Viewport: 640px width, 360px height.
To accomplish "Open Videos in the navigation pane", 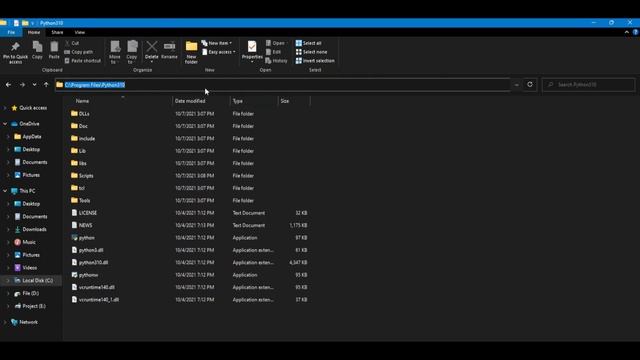I will tap(25, 268).
